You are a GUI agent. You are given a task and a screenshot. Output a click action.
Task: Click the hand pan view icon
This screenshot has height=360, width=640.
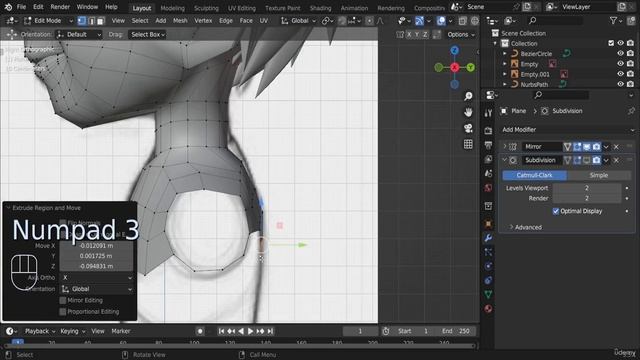(x=468, y=112)
